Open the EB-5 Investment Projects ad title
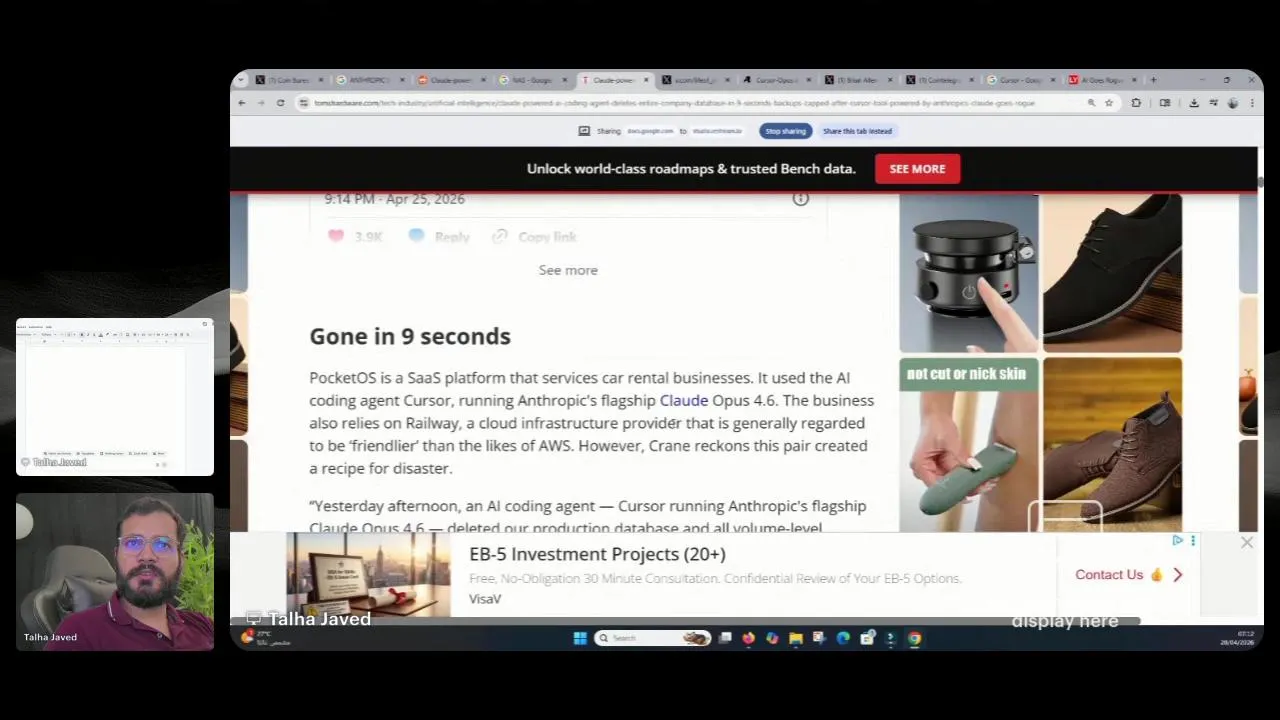 [x=597, y=554]
